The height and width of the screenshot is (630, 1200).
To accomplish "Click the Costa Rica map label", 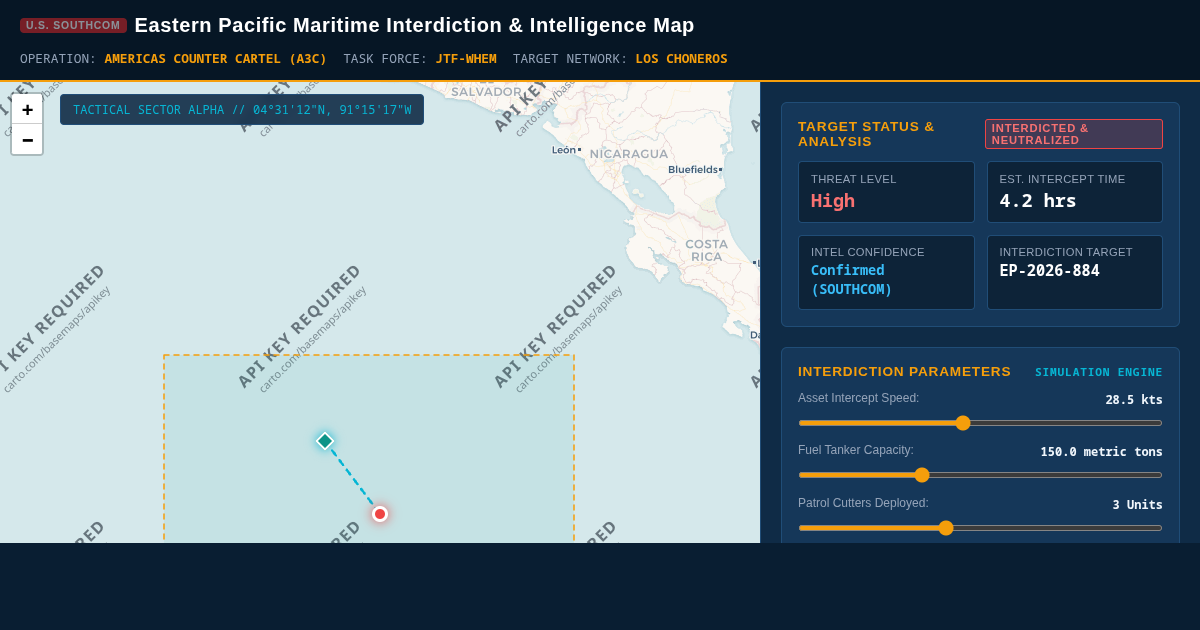I will point(706,250).
